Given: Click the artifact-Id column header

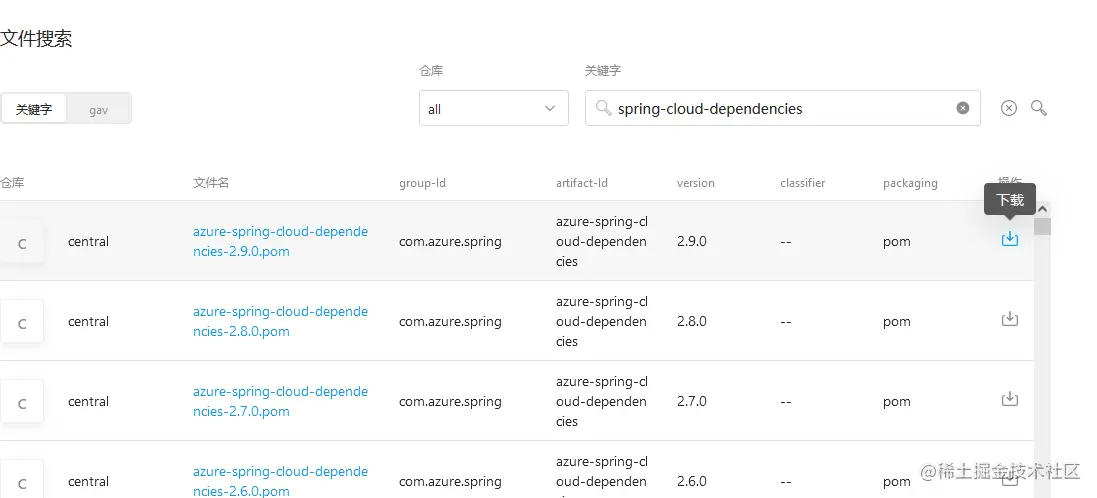Looking at the screenshot, I should pyautogui.click(x=582, y=183).
